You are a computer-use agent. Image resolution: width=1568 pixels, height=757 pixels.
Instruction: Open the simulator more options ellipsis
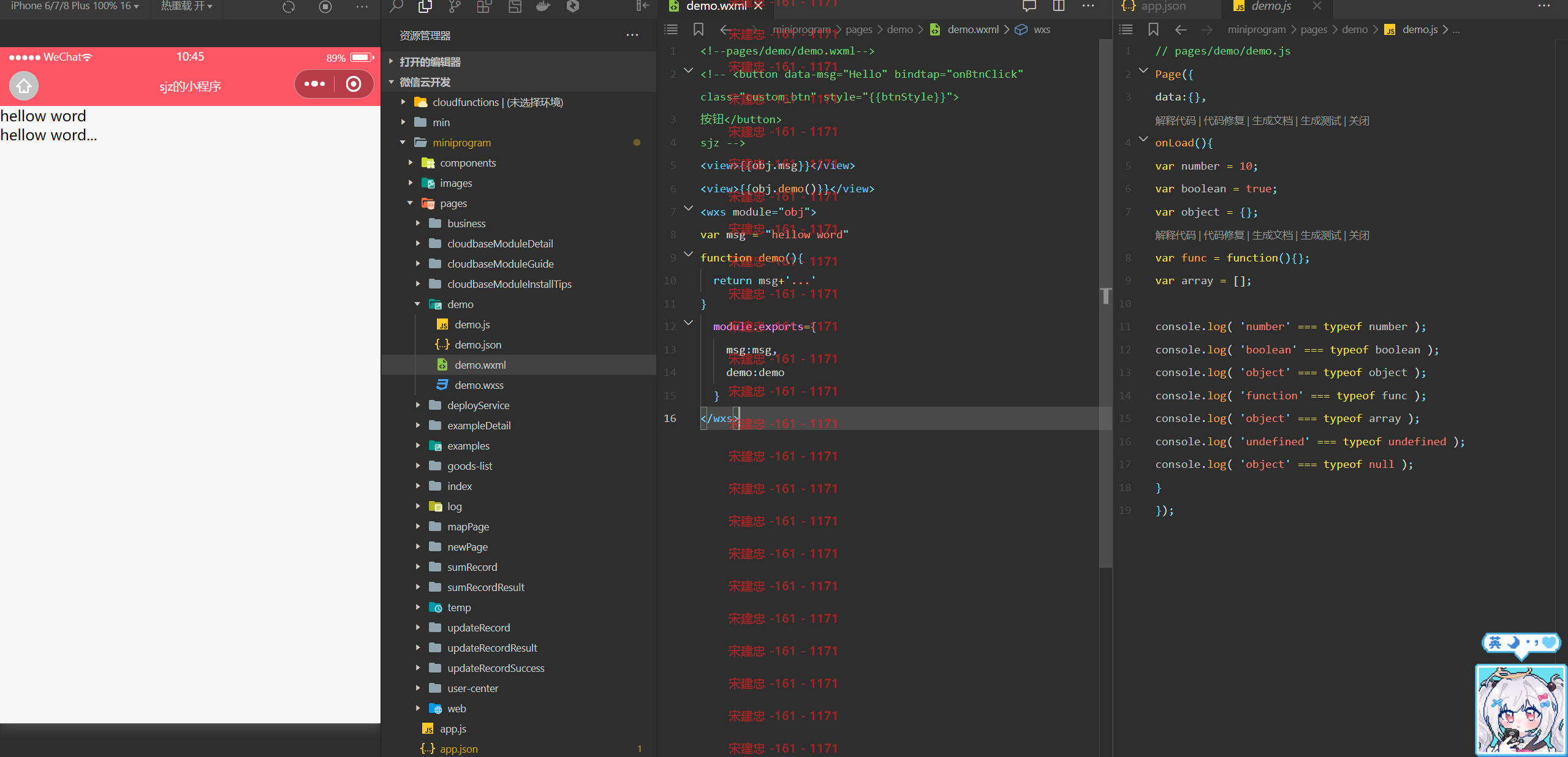coord(362,7)
